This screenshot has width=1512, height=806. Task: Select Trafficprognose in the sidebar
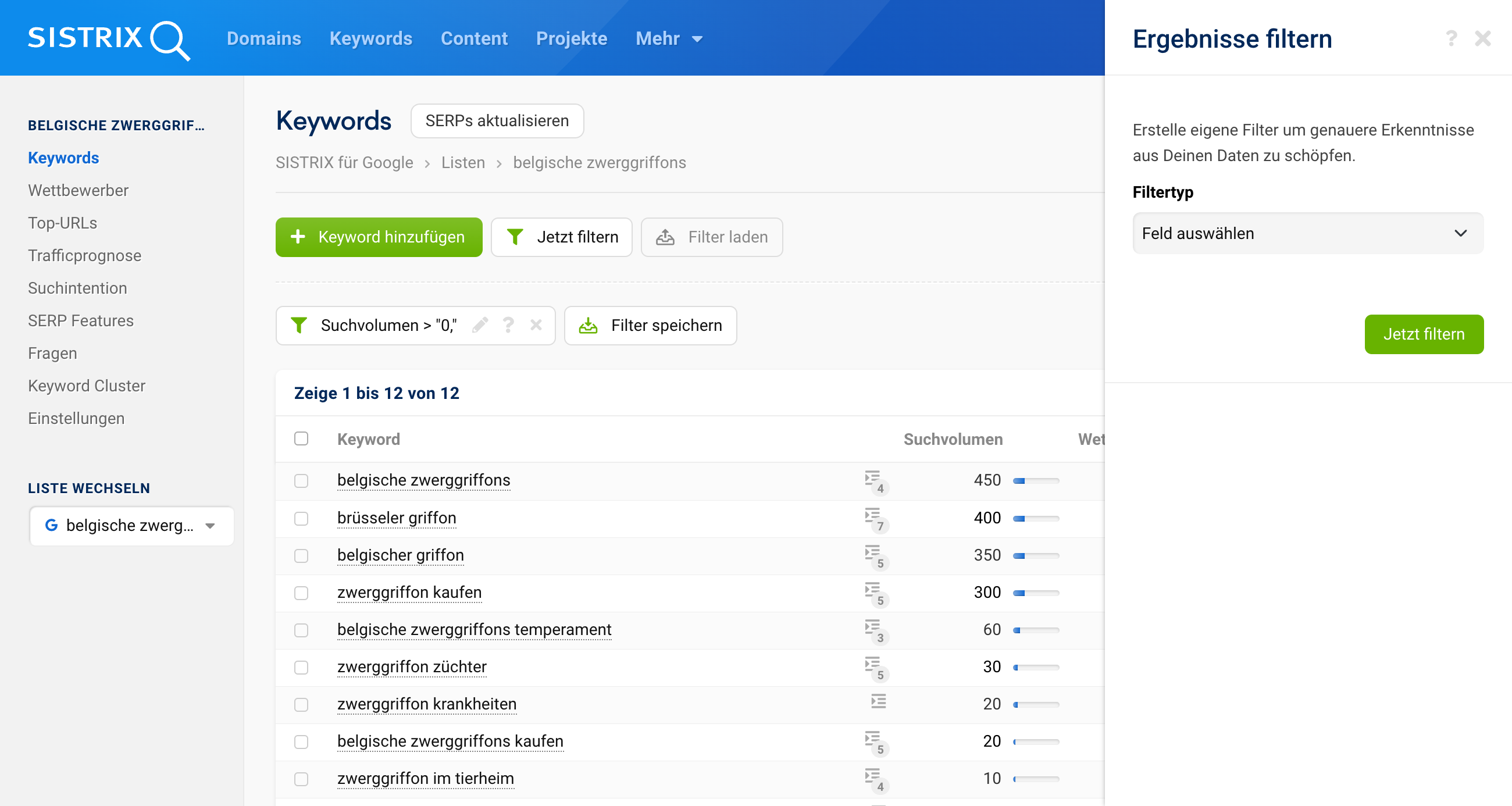[84, 255]
